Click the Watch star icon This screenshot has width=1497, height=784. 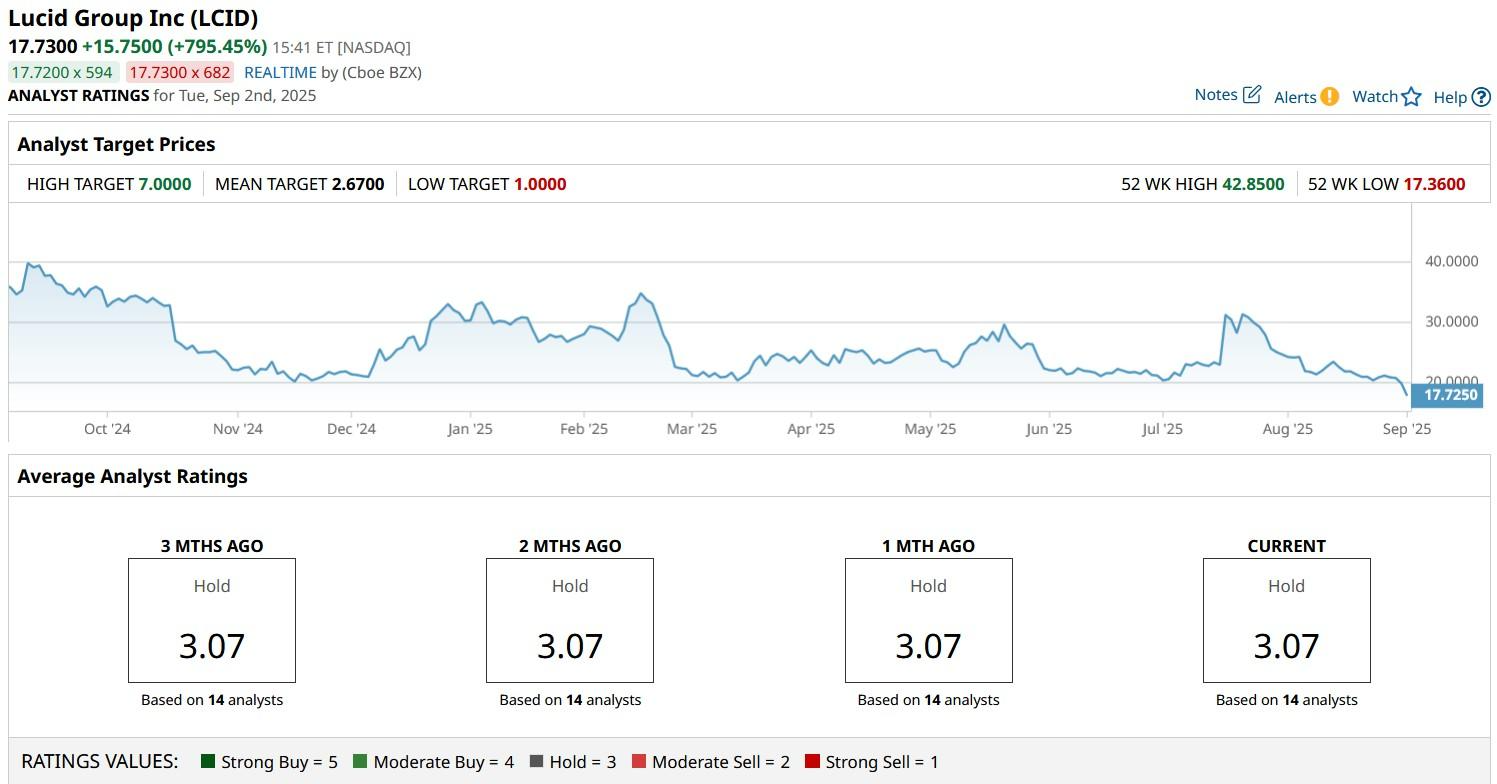(x=1411, y=97)
